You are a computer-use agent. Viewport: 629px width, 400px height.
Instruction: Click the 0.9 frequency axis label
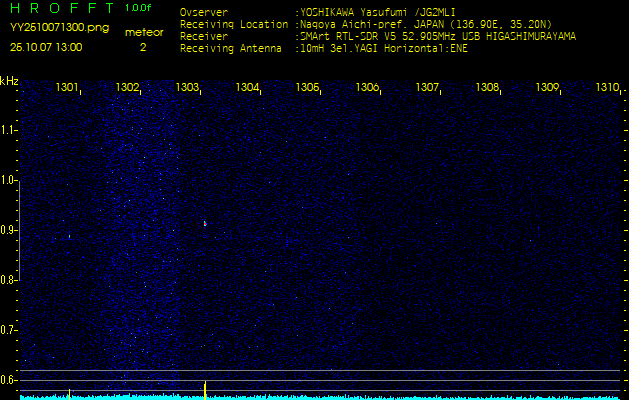pyautogui.click(x=8, y=230)
